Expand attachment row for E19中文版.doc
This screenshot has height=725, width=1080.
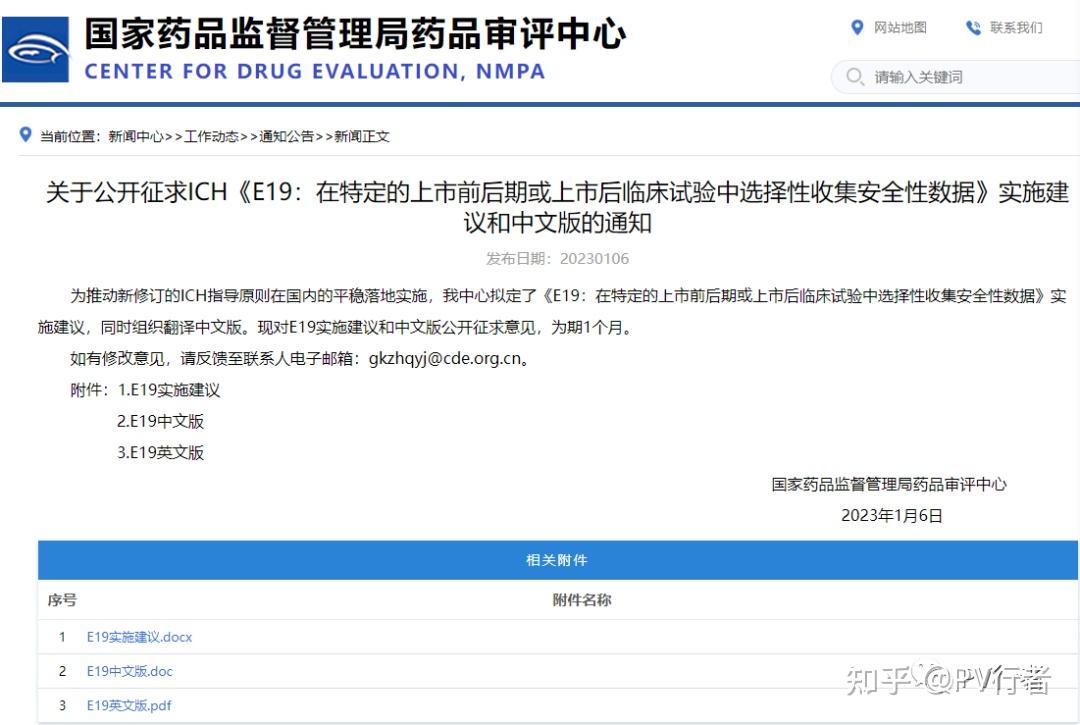[x=540, y=671]
